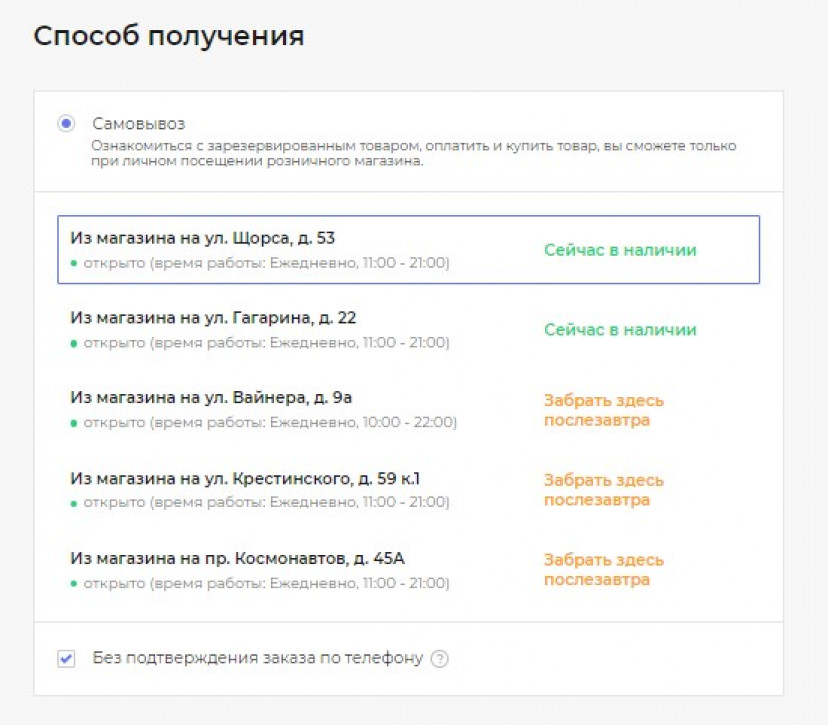Click 'Забрать здесь послезавтра' for Космонавтов store
Screen dimensions: 828x725
click(x=604, y=570)
